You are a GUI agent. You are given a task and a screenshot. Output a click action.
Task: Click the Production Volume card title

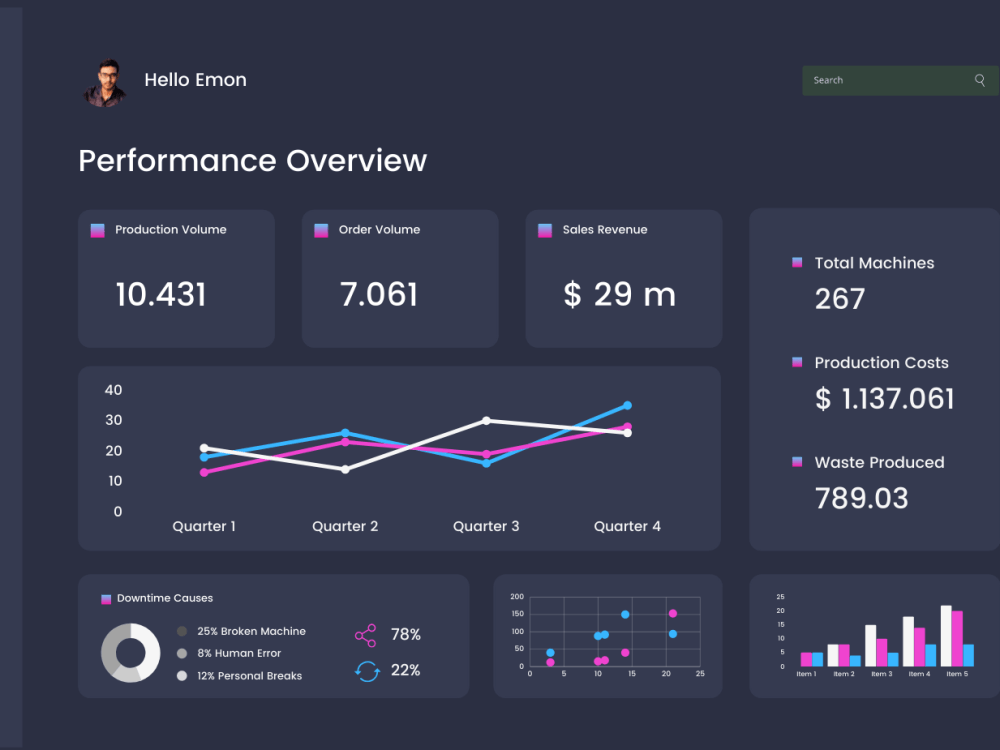coord(170,230)
